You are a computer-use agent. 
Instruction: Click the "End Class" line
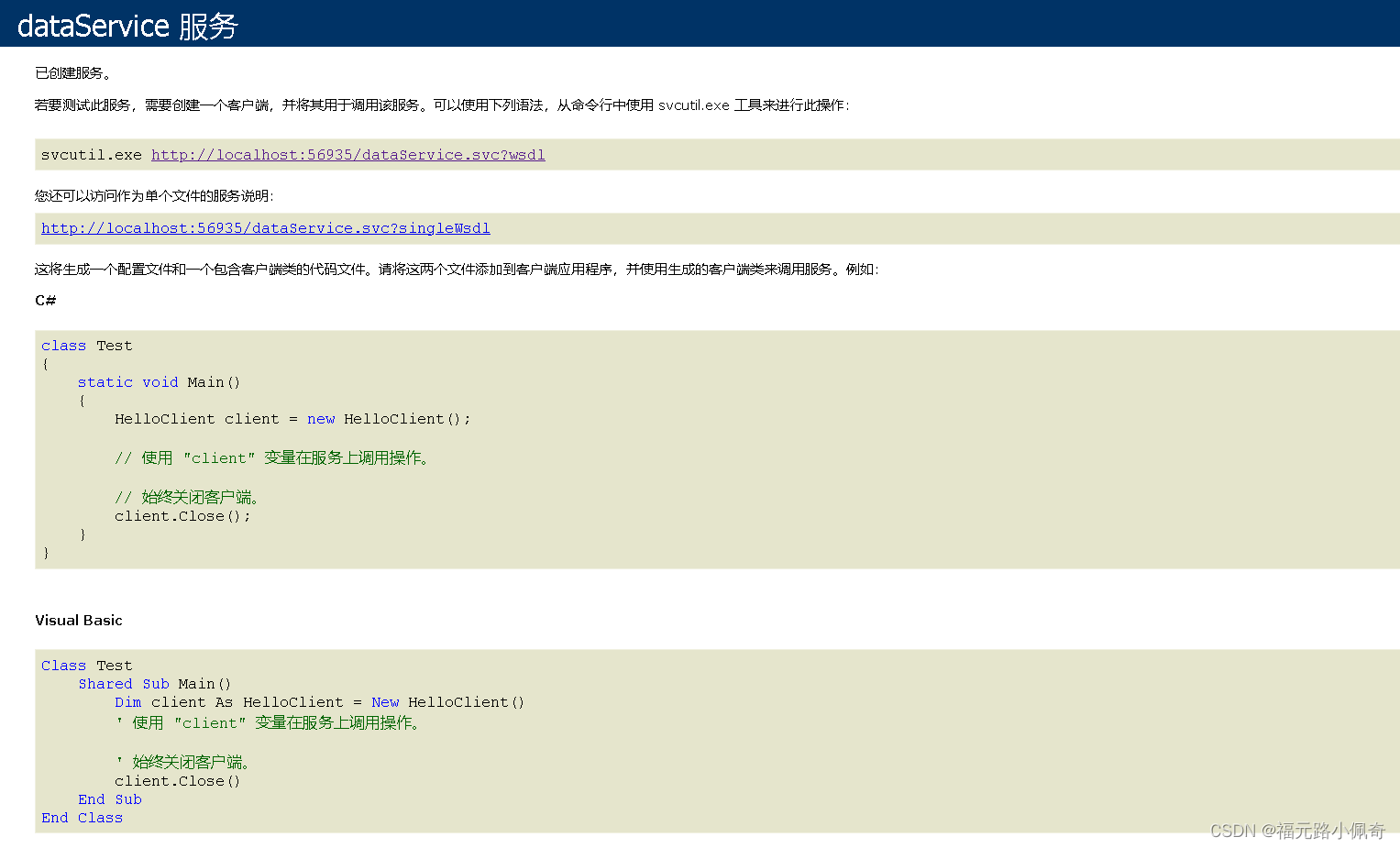point(82,818)
